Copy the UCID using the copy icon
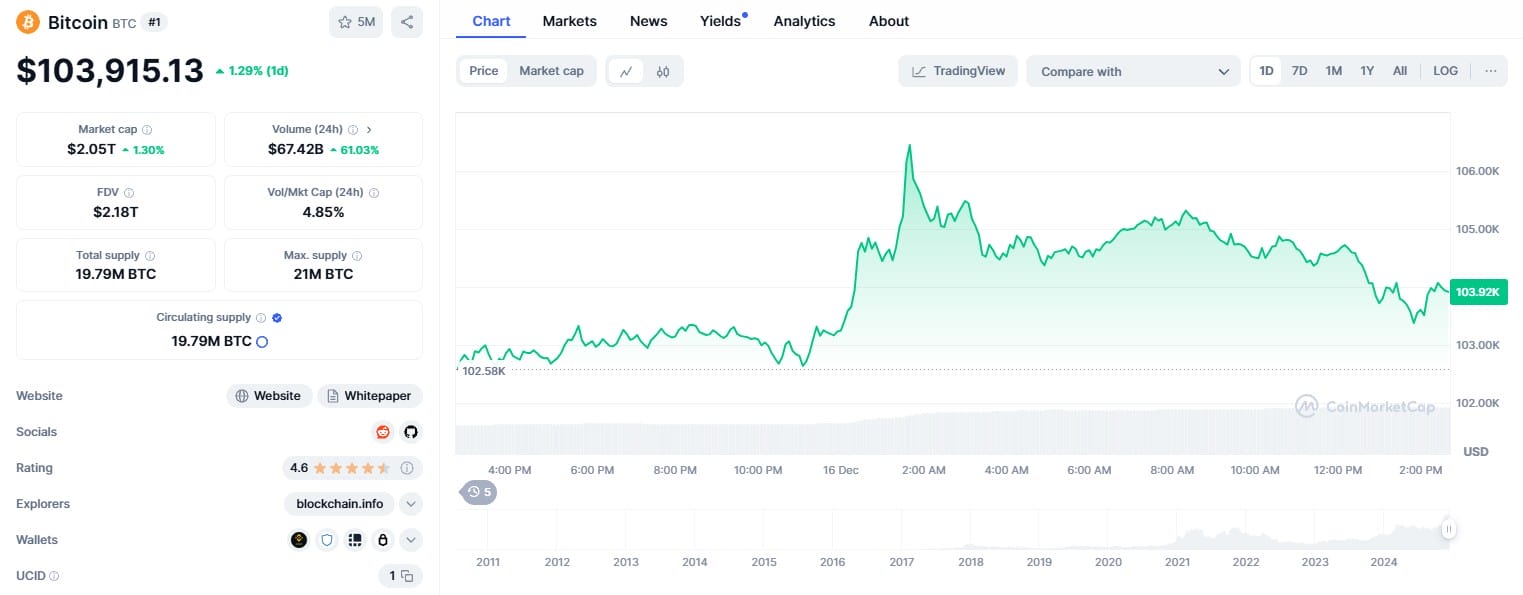This screenshot has height=595, width=1523. pyautogui.click(x=407, y=576)
